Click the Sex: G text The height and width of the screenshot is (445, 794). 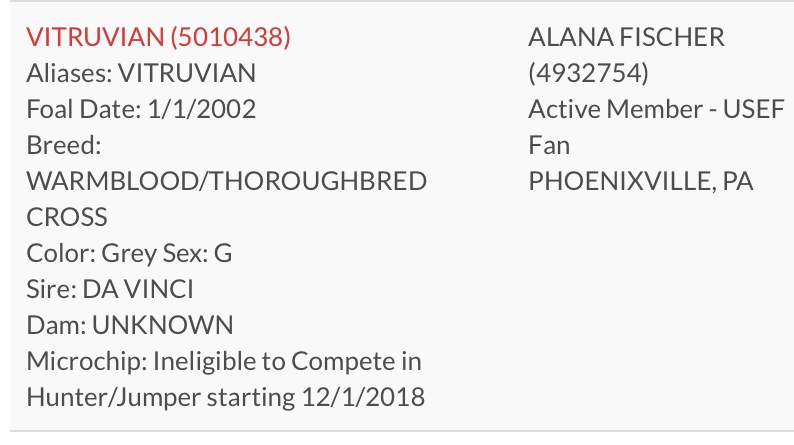[197, 253]
